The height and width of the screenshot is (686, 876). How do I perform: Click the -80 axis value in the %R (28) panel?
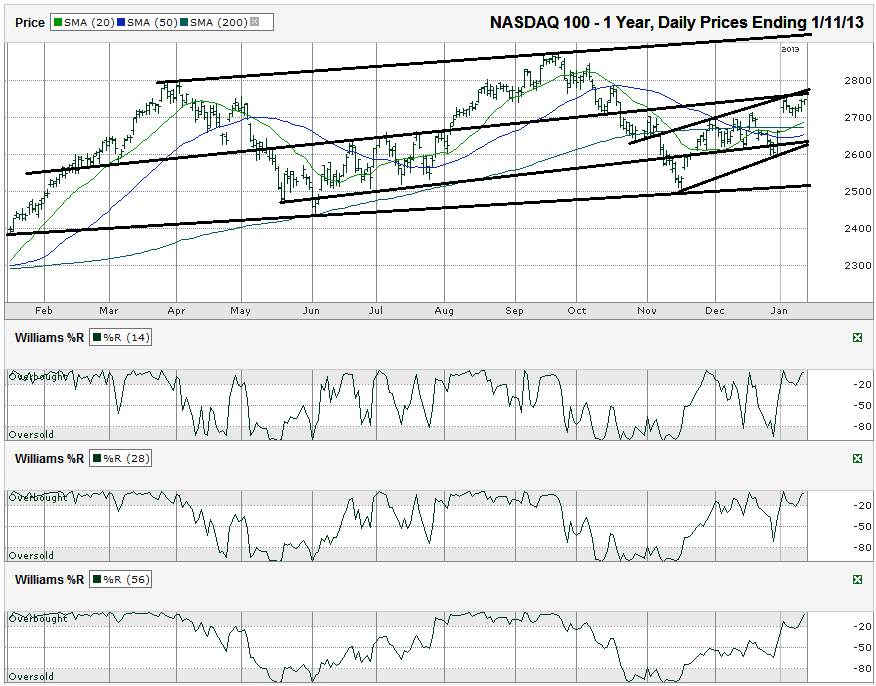(x=863, y=548)
